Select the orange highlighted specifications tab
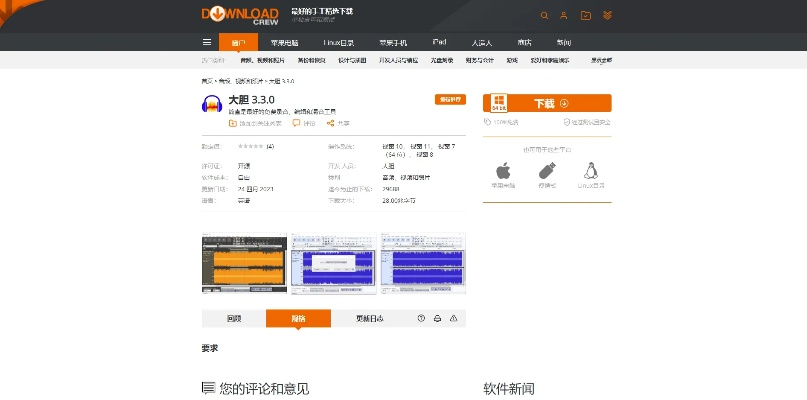 [299, 318]
